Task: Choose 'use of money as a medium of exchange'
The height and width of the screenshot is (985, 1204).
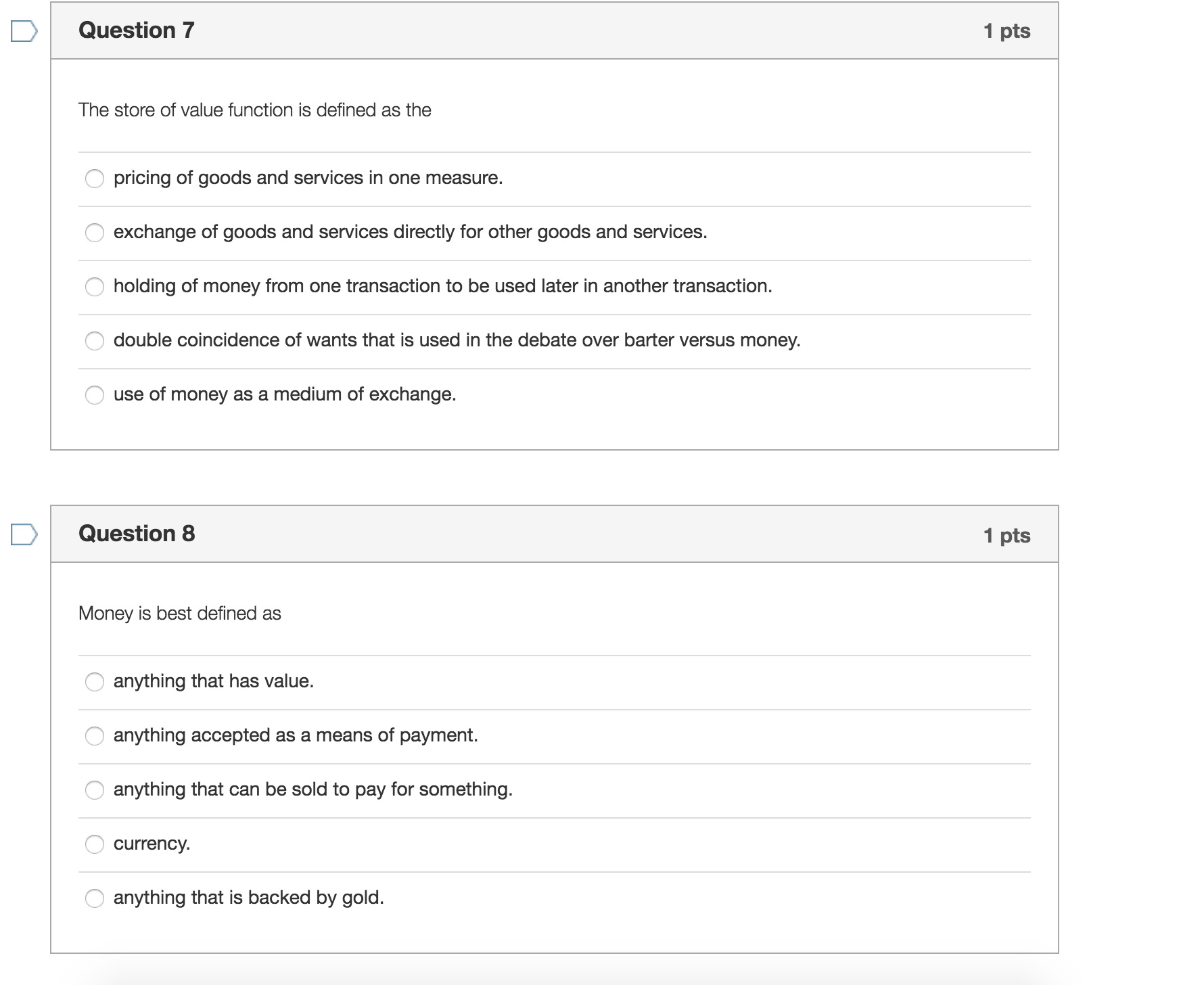Action: click(95, 395)
